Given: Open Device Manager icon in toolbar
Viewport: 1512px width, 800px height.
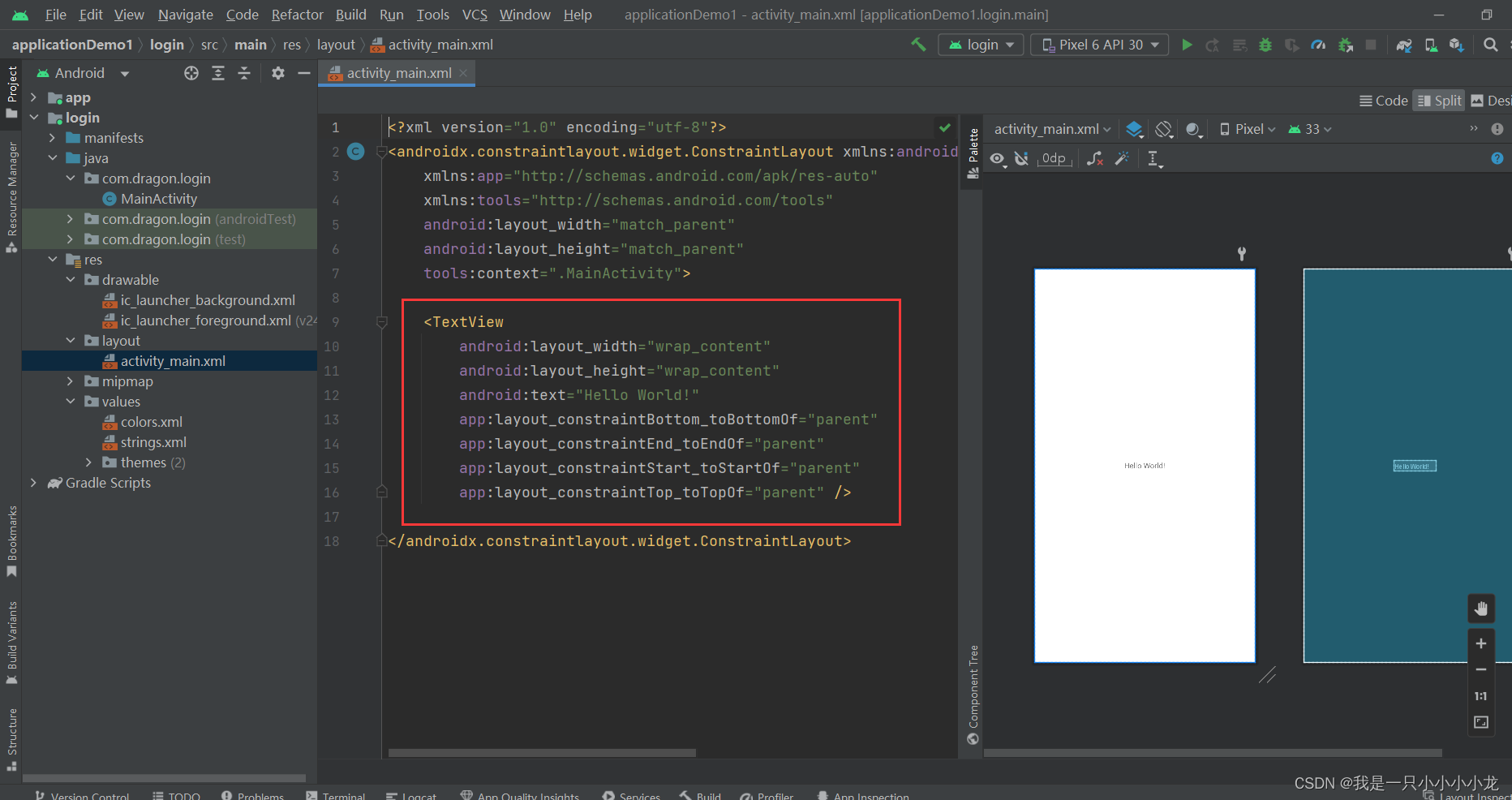Looking at the screenshot, I should coord(1432,45).
